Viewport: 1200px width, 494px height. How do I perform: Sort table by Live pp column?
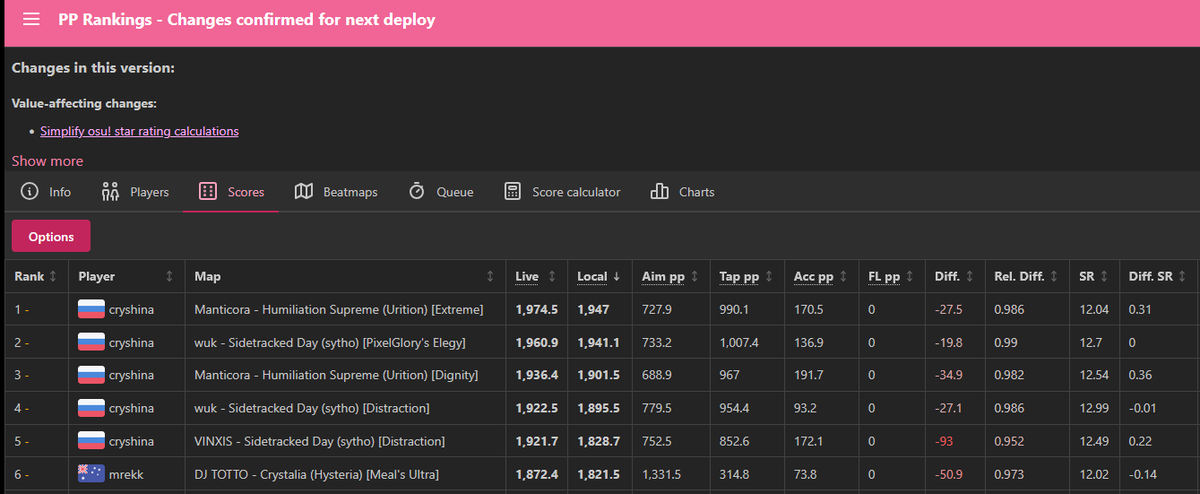pos(535,276)
